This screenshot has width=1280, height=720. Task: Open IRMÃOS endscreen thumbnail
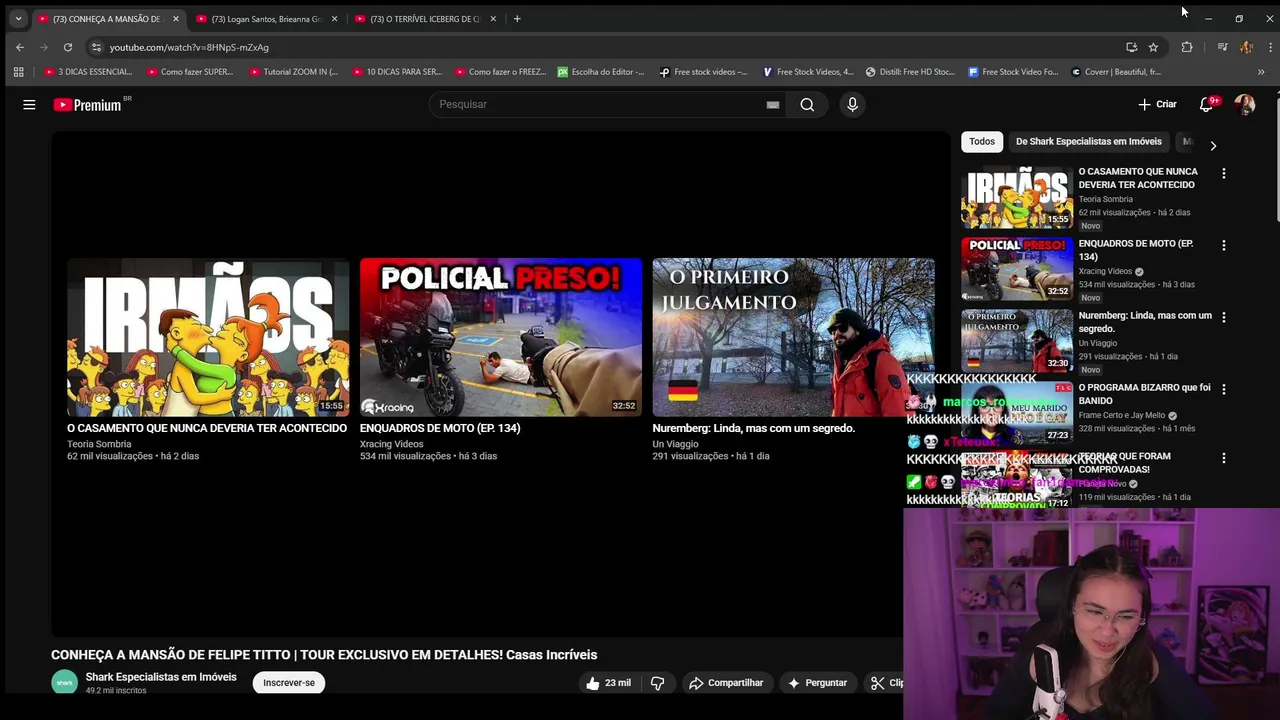coord(208,337)
